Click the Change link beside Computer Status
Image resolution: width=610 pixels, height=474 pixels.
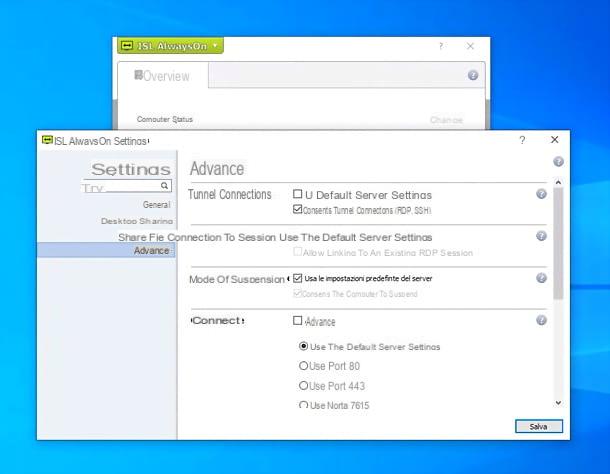click(446, 119)
